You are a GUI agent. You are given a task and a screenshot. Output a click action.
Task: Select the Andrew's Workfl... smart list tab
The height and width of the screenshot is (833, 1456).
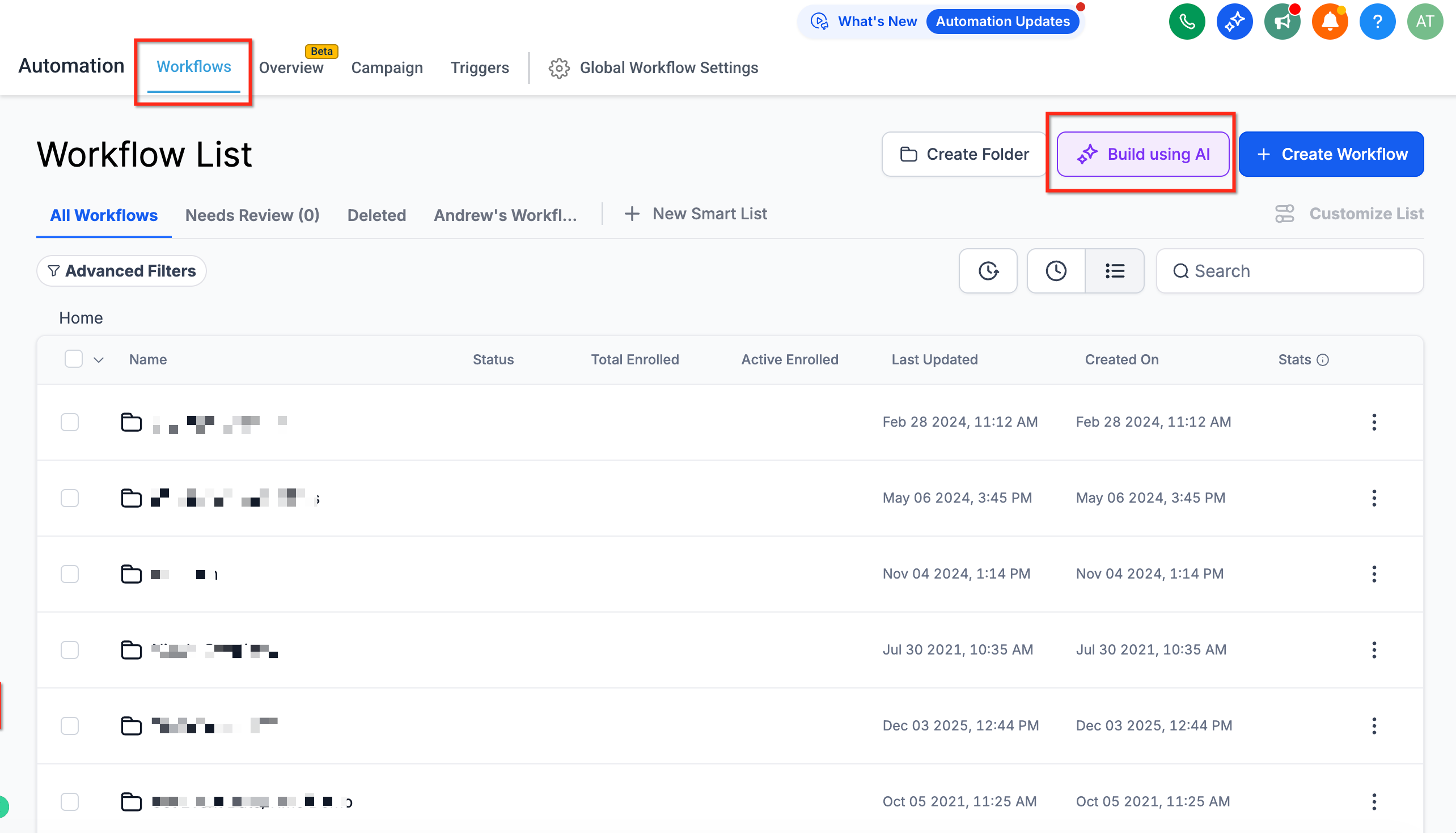(505, 215)
